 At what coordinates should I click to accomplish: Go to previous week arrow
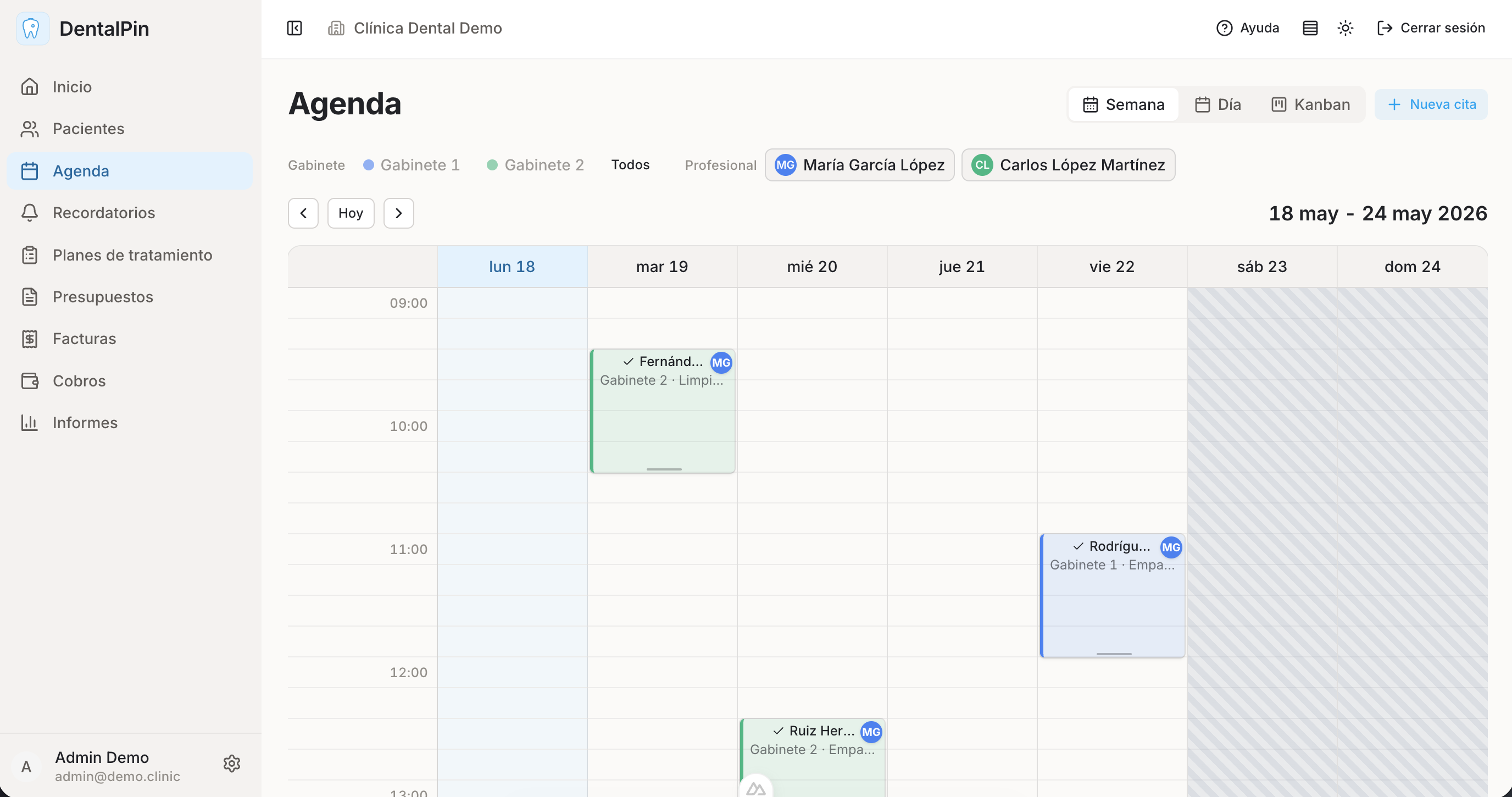pyautogui.click(x=303, y=213)
